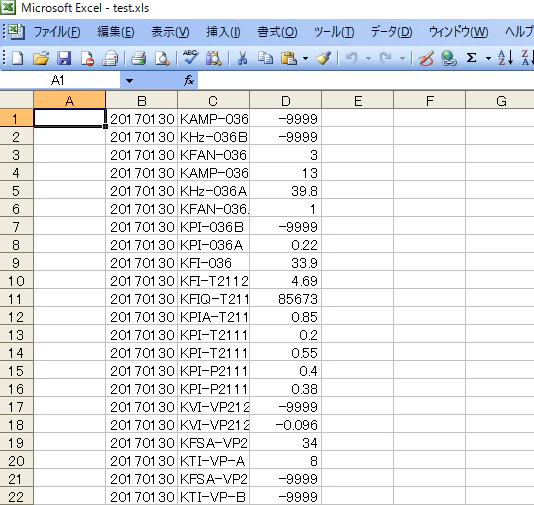Open the ファイル(F) menu

[x=57, y=32]
